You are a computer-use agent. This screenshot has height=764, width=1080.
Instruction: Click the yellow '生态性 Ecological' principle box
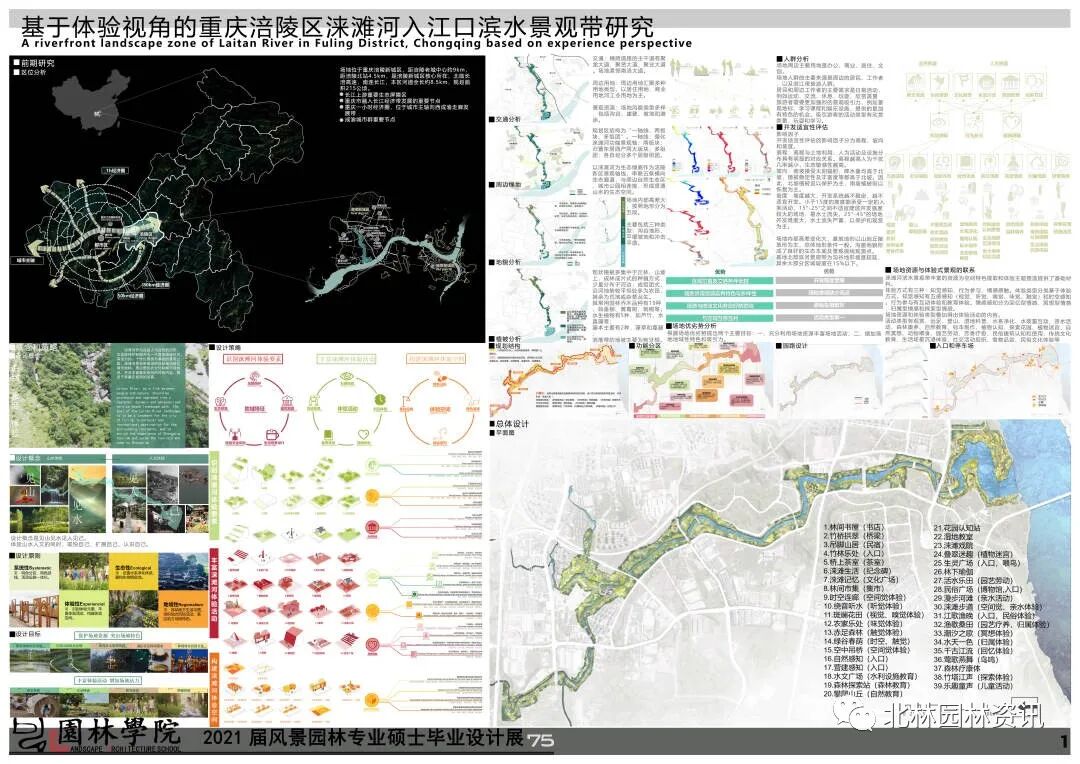[134, 572]
